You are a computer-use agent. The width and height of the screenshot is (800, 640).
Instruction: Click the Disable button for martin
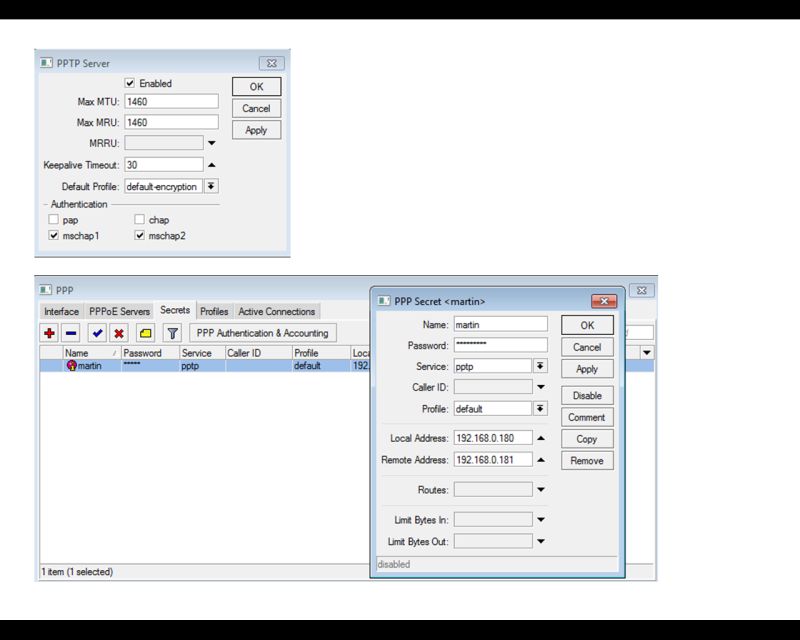tap(587, 396)
